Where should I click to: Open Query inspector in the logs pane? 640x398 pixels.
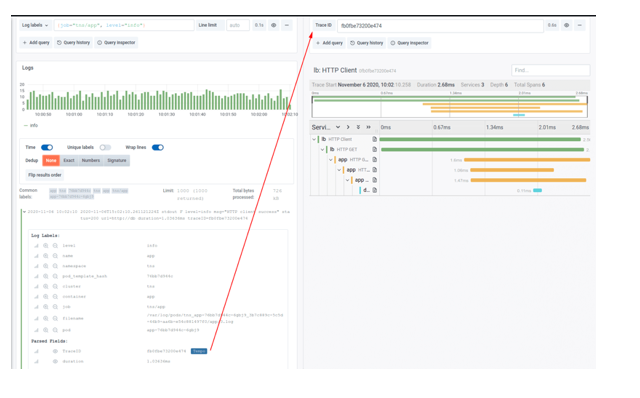click(x=116, y=42)
